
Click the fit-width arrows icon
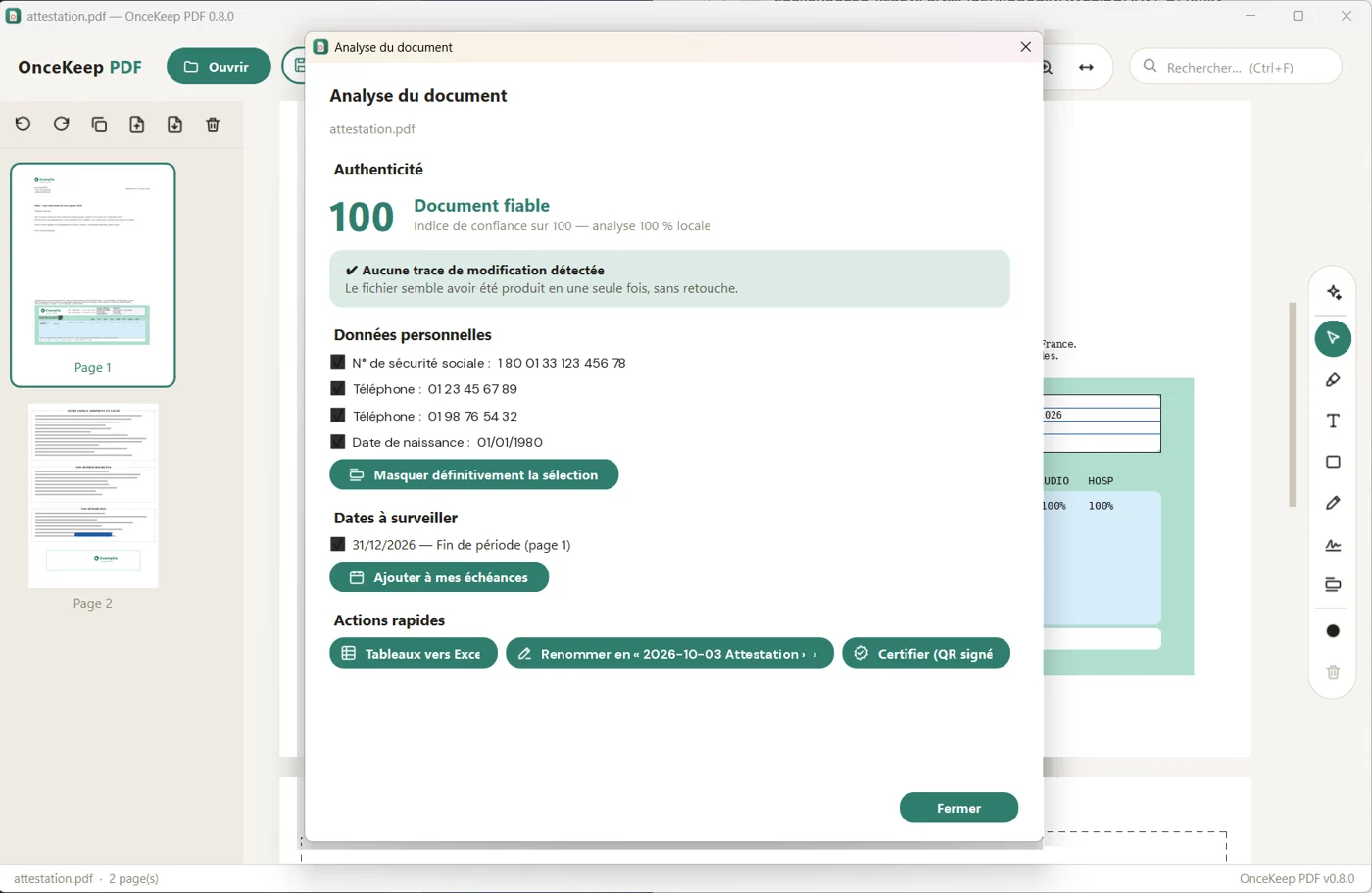(1086, 68)
